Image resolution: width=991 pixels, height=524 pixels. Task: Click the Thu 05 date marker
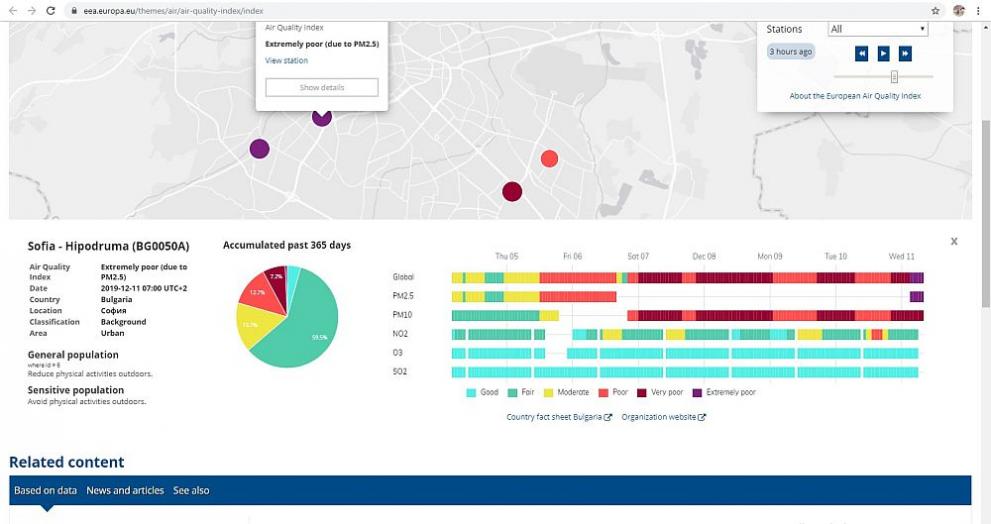[506, 256]
